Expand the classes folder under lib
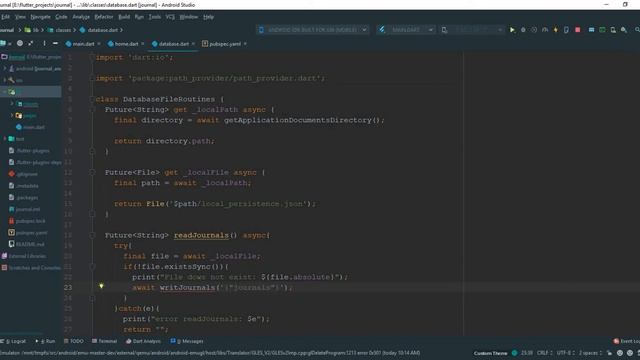This screenshot has height=360, width=640. click(x=12, y=104)
